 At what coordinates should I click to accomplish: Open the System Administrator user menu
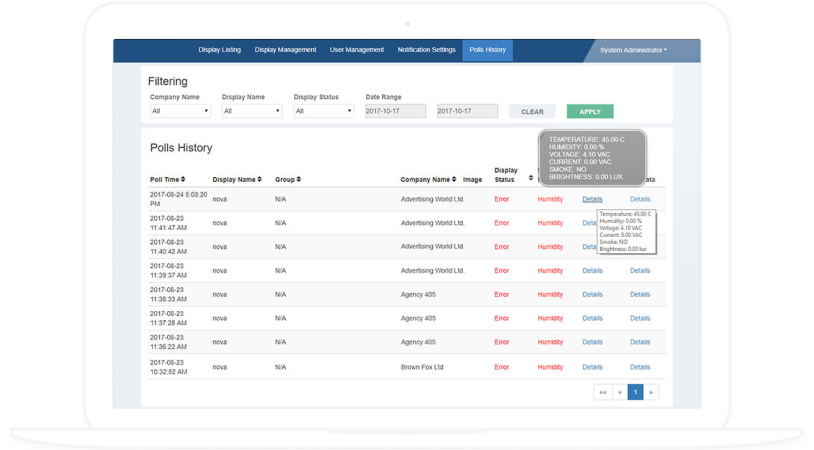click(x=634, y=50)
